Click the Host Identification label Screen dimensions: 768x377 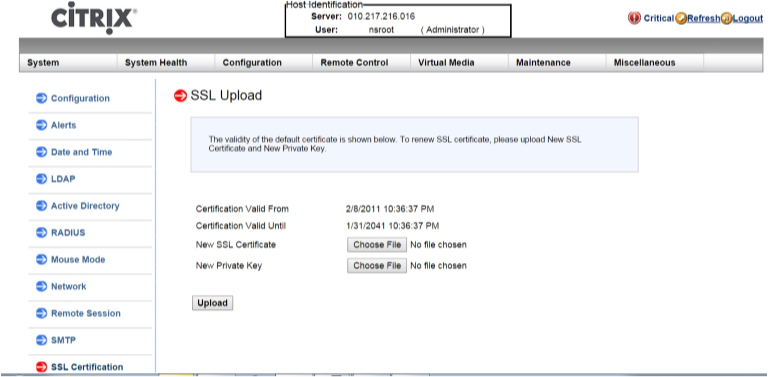324,4
